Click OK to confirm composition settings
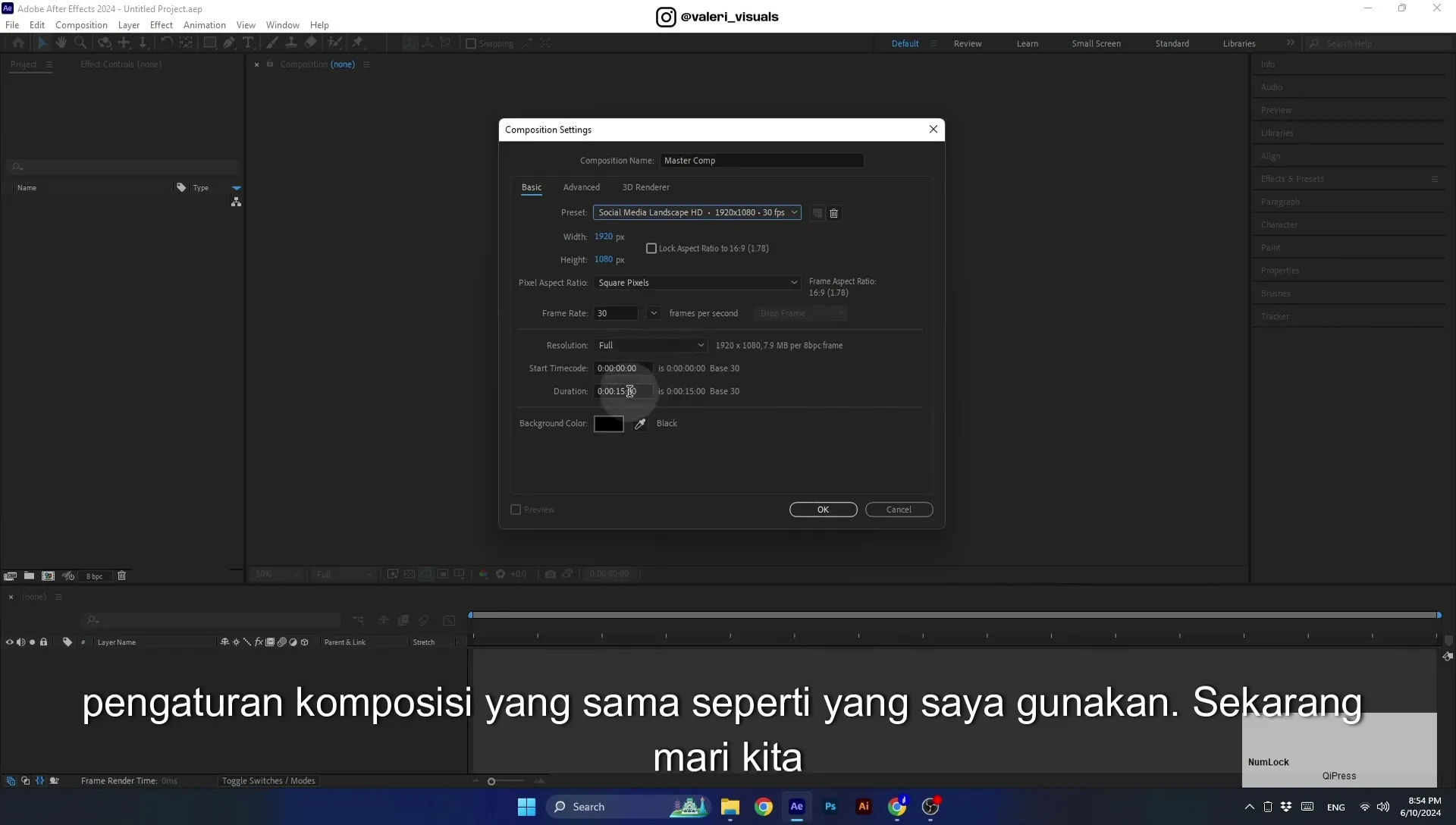 (x=824, y=510)
